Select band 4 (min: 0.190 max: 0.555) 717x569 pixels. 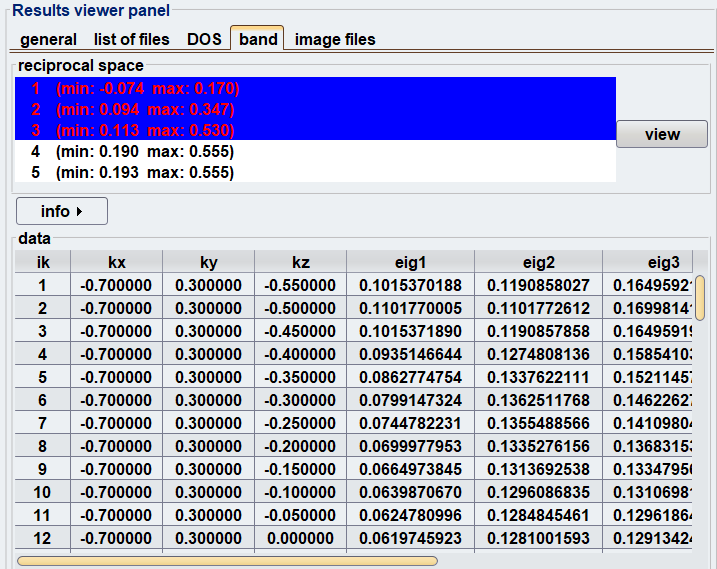316,151
